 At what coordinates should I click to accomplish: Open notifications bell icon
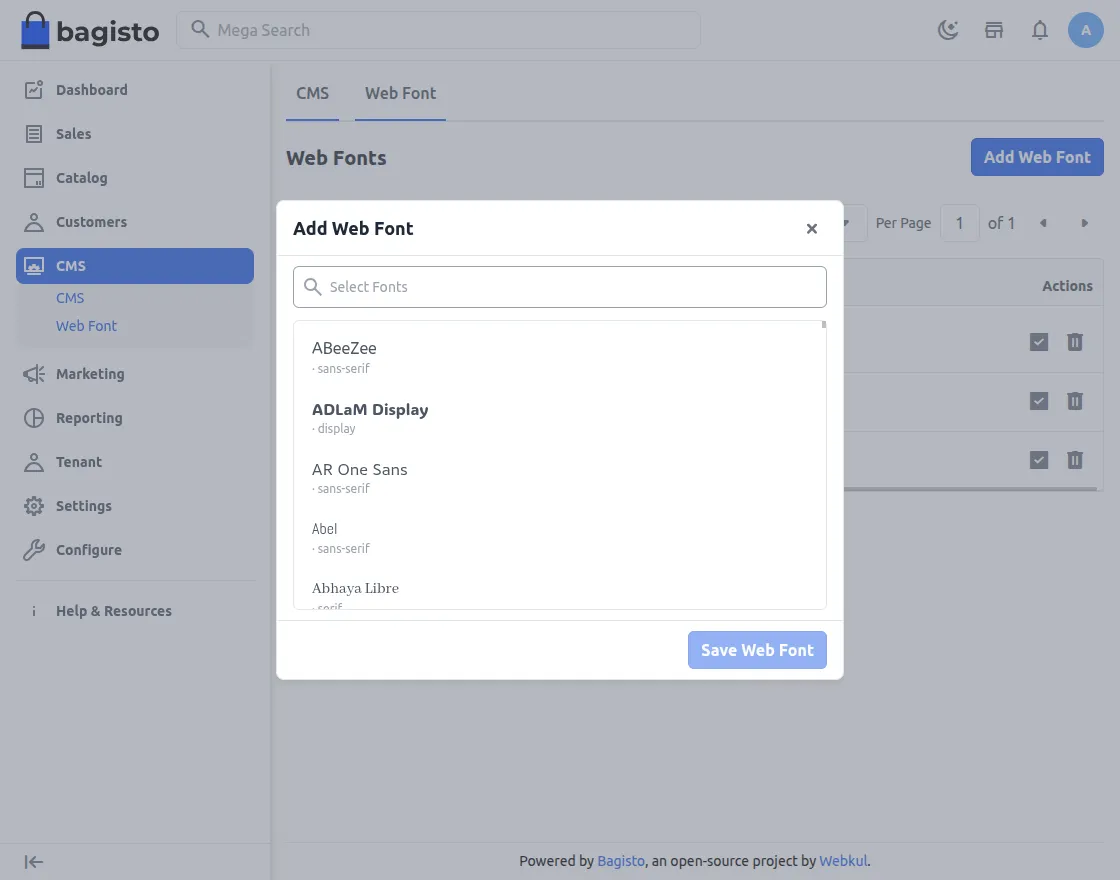[1040, 30]
